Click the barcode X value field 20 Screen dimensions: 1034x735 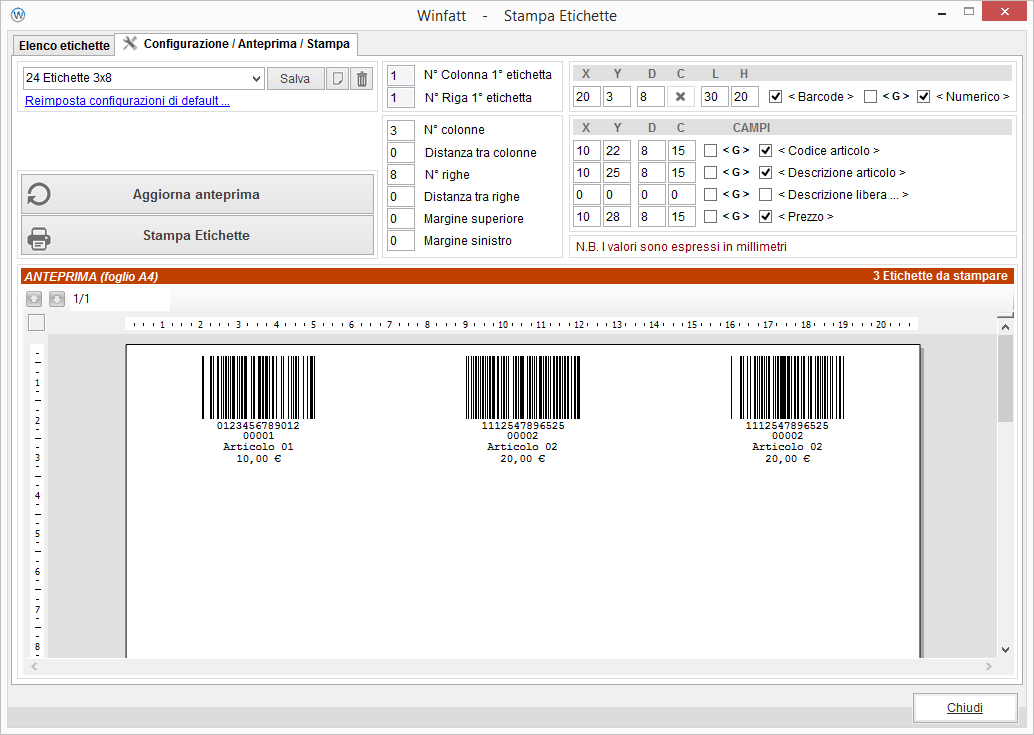586,97
